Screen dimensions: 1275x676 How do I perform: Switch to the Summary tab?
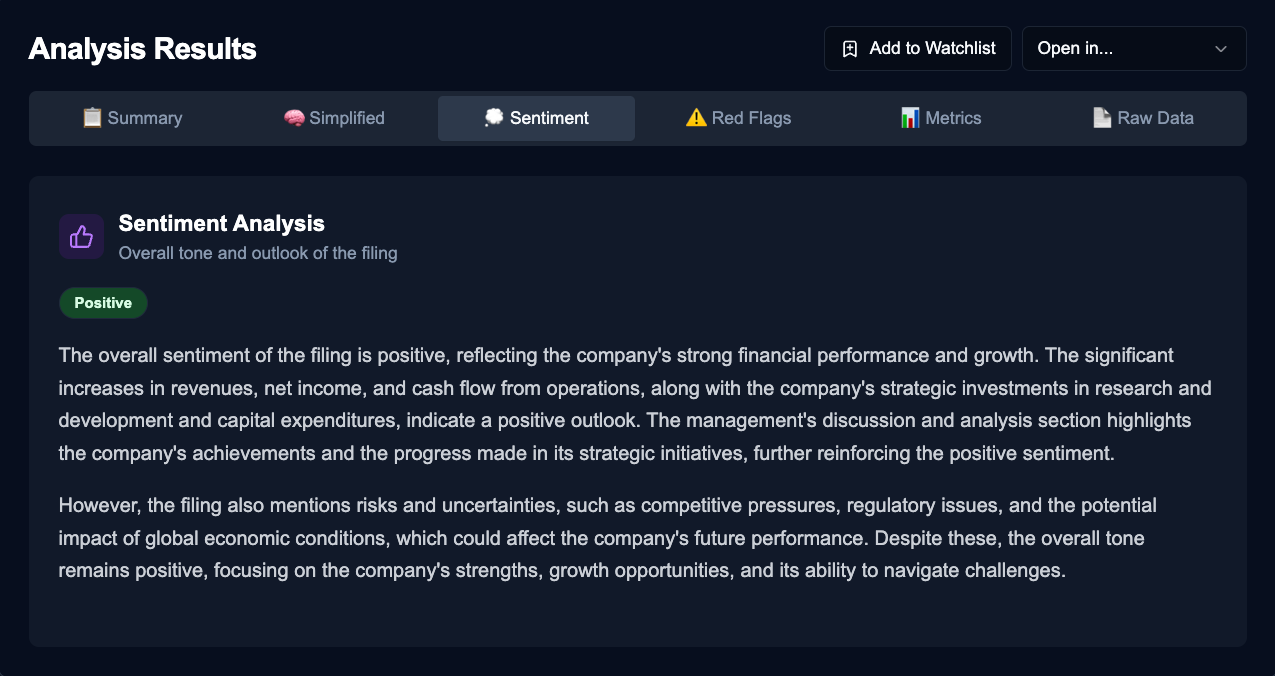[131, 117]
